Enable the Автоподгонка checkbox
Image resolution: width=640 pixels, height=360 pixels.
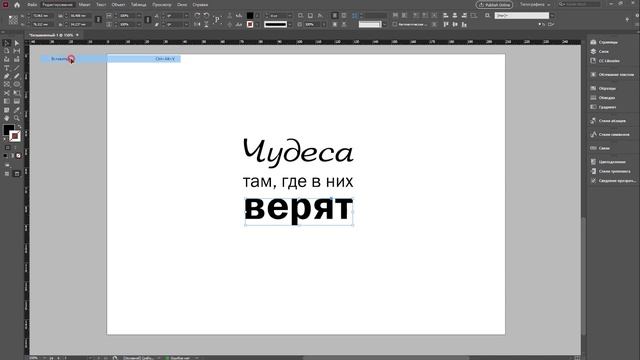pyautogui.click(x=395, y=24)
